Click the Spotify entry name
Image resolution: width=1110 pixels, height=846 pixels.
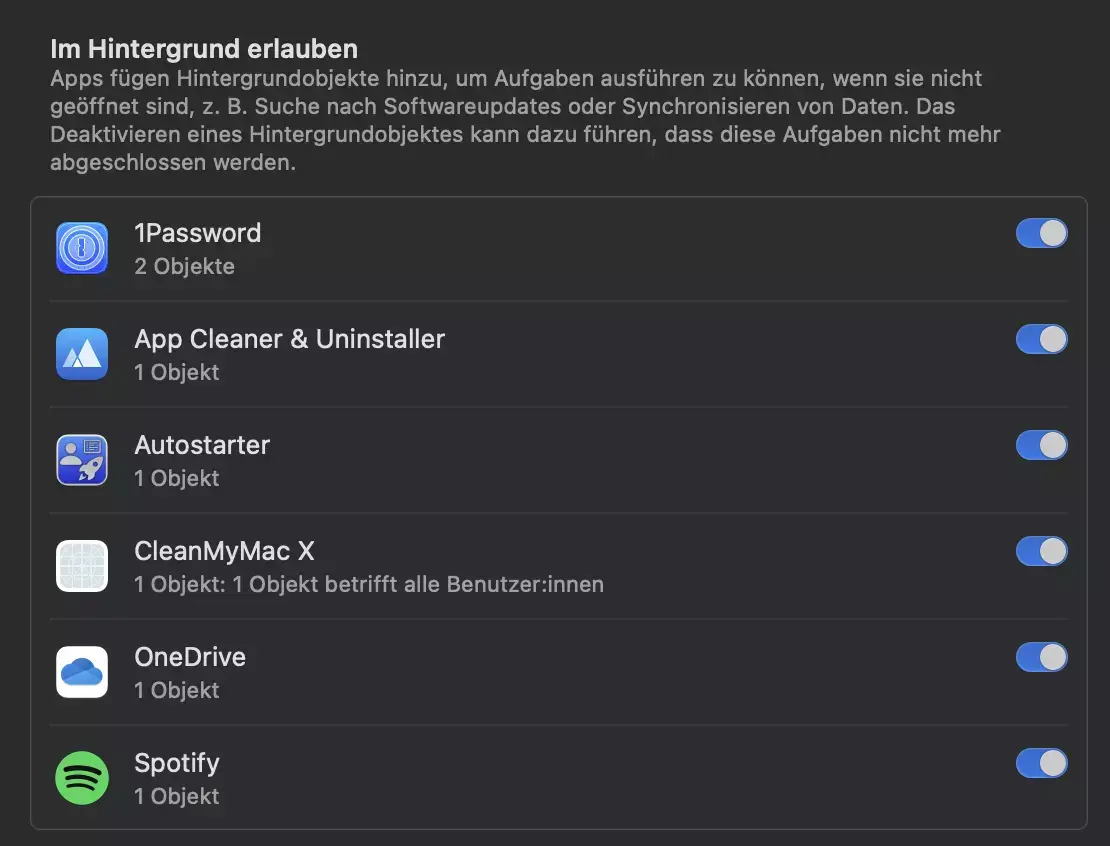tap(177, 764)
